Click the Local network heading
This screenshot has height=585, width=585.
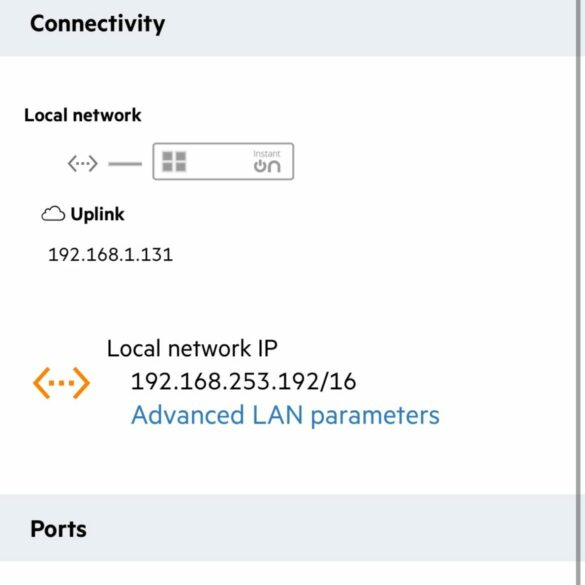(83, 115)
